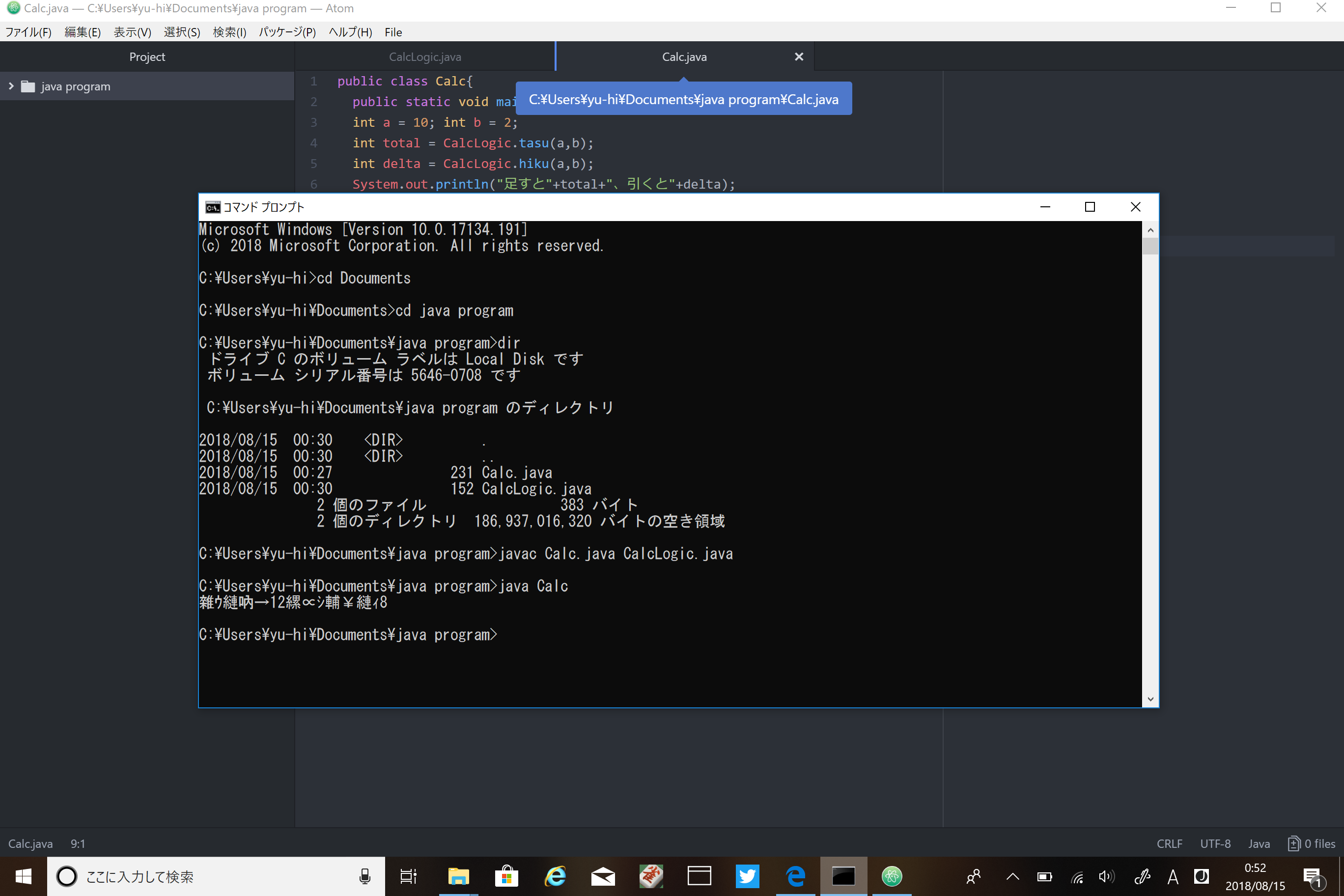Open the window-frame app taskbar icon
This screenshot has height=896, width=1344.
tap(699, 876)
